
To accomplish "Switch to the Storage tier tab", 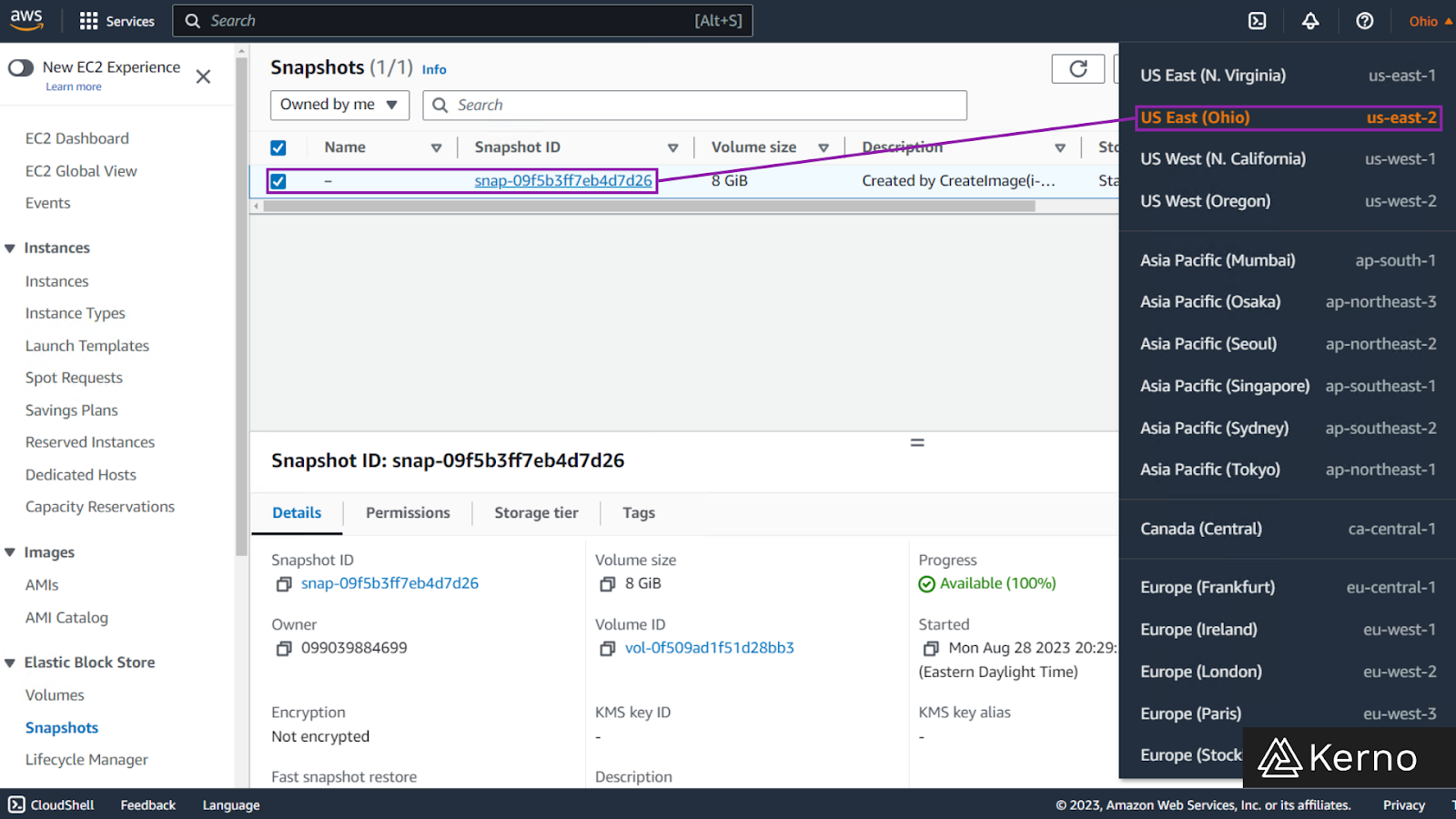I will coord(536,513).
